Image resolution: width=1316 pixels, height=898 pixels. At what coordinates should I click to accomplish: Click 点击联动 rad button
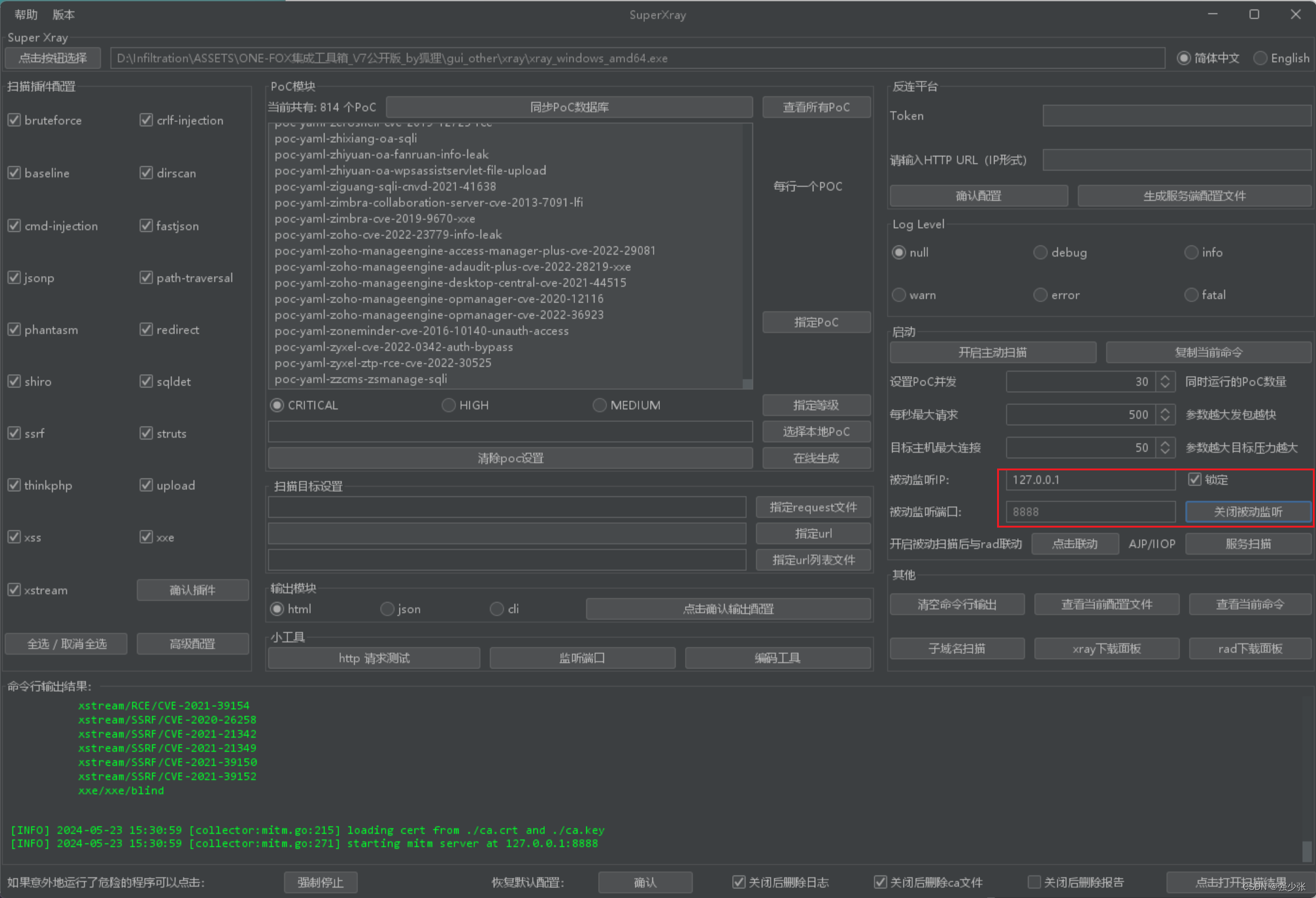click(1075, 543)
